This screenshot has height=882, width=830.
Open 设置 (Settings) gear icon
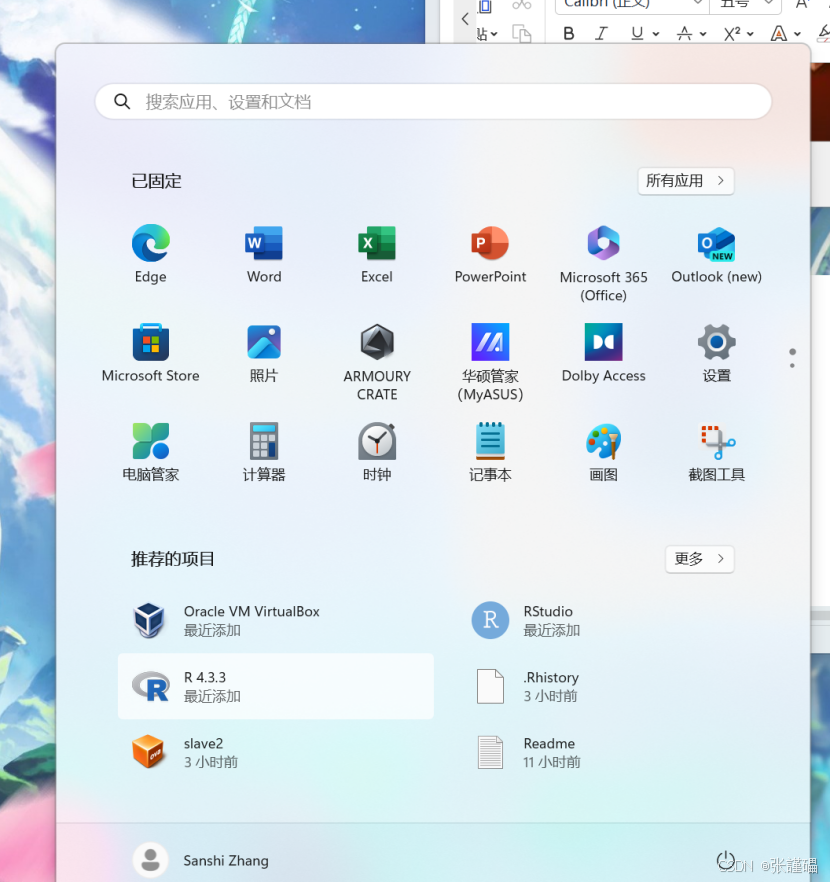click(716, 353)
